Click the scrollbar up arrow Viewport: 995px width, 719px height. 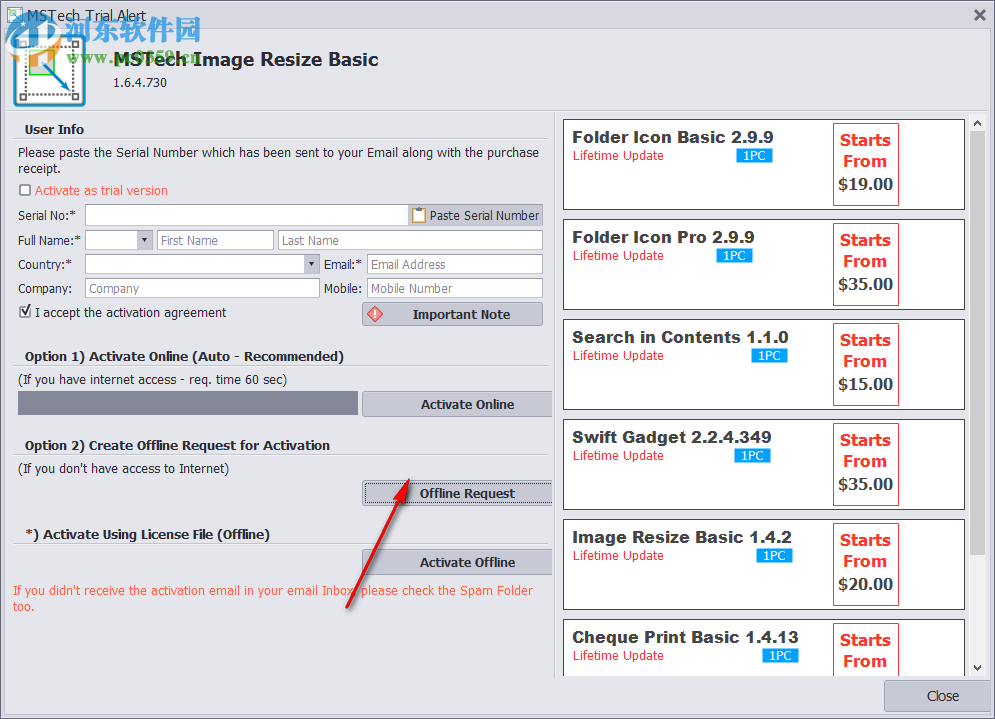point(977,122)
